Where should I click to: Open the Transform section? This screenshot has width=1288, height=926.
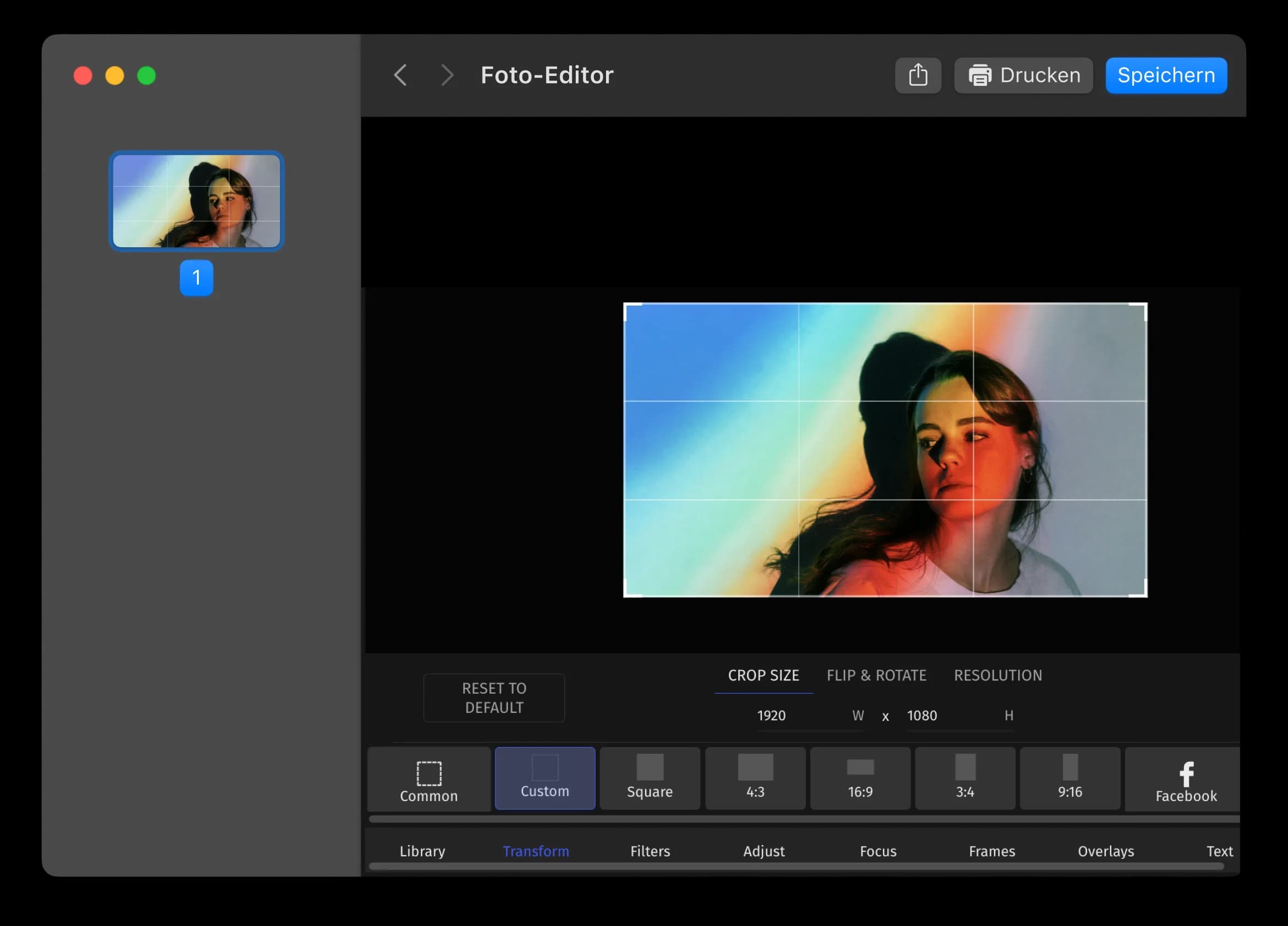[536, 851]
